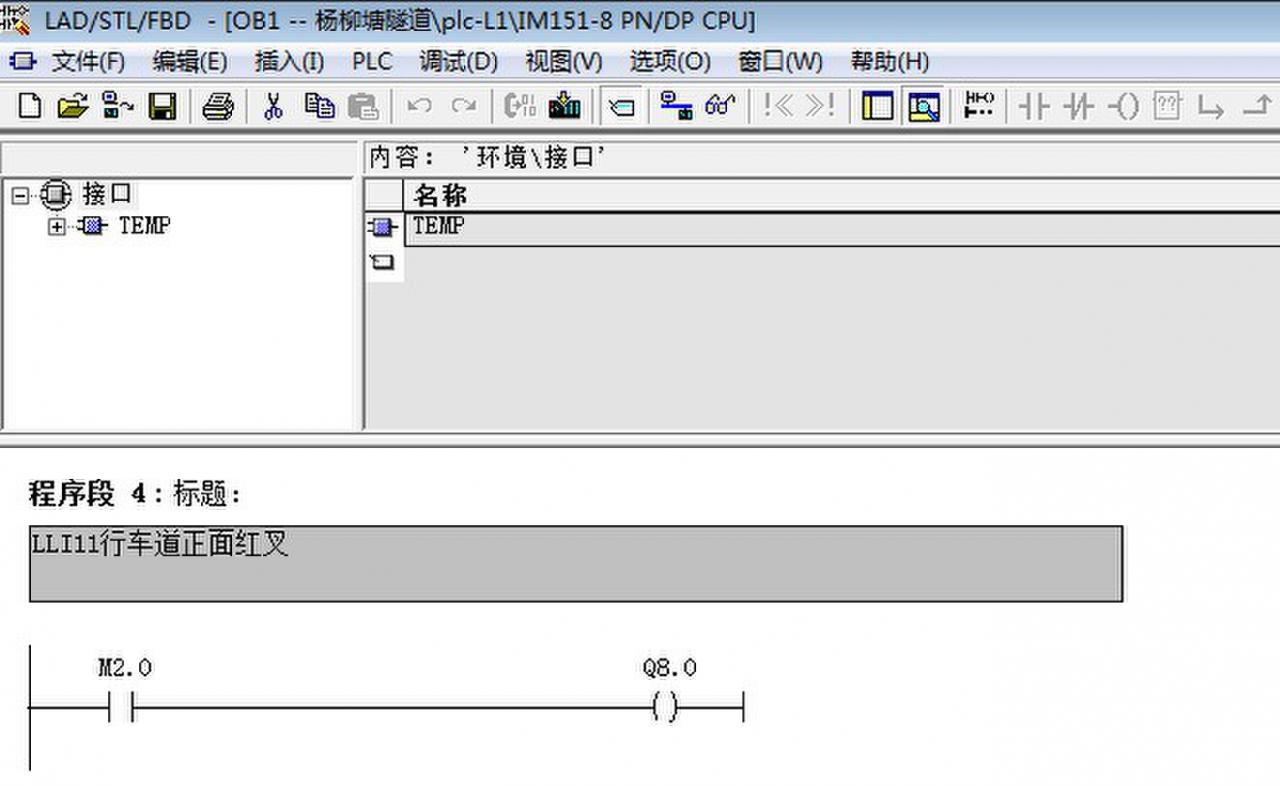Click the Monitor glasses icon
This screenshot has height=786, width=1280.
(x=721, y=107)
